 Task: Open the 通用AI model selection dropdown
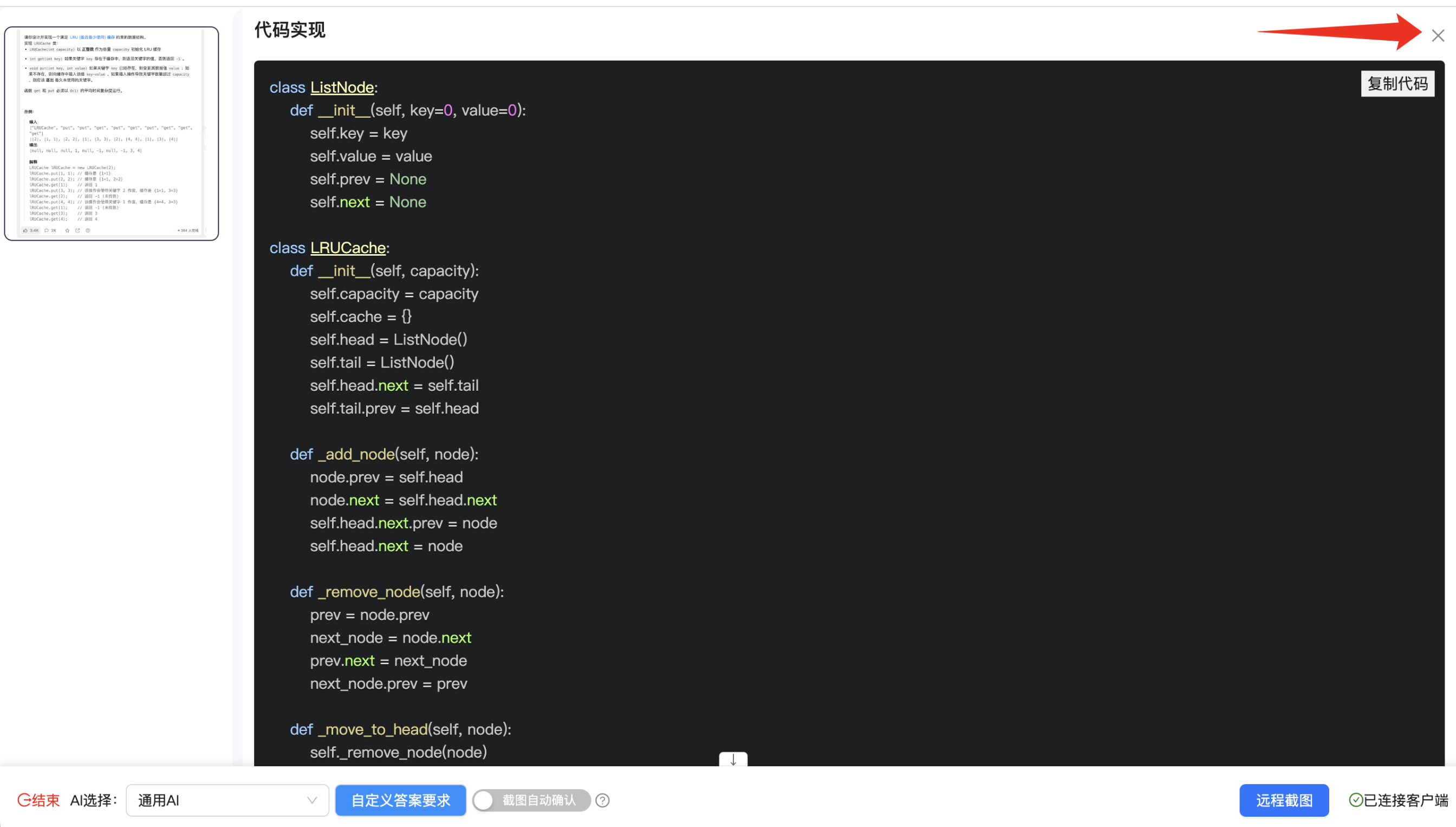pyautogui.click(x=227, y=800)
